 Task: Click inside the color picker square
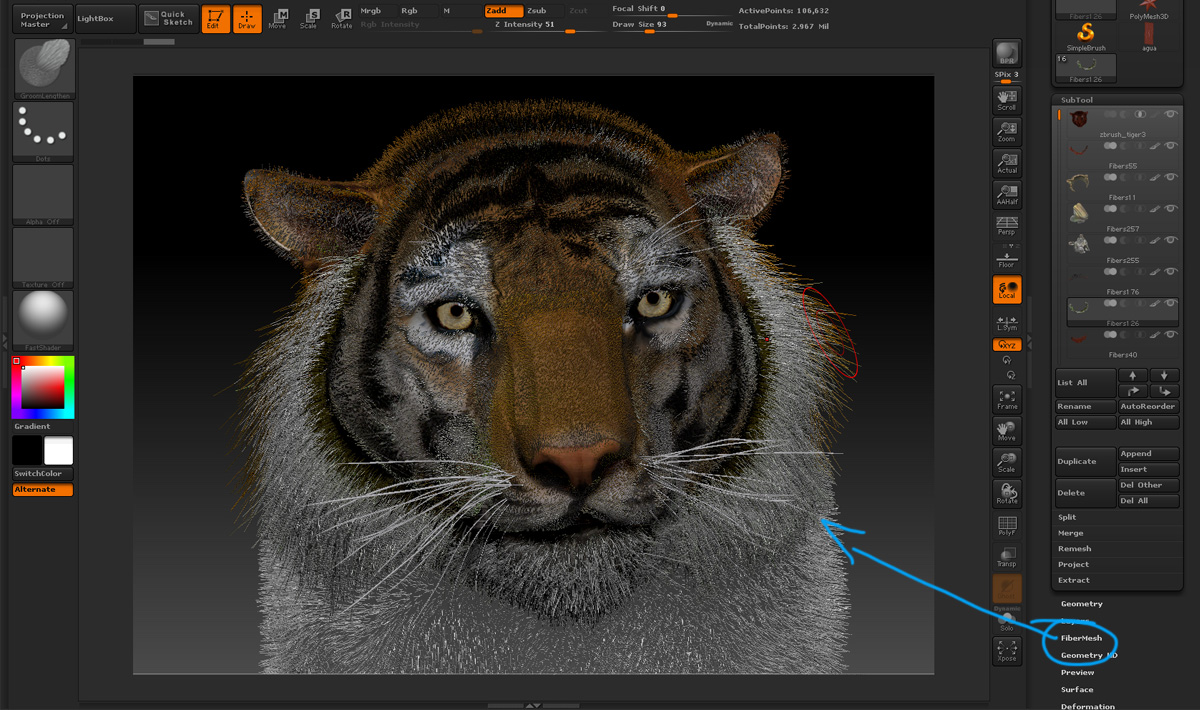pos(43,388)
